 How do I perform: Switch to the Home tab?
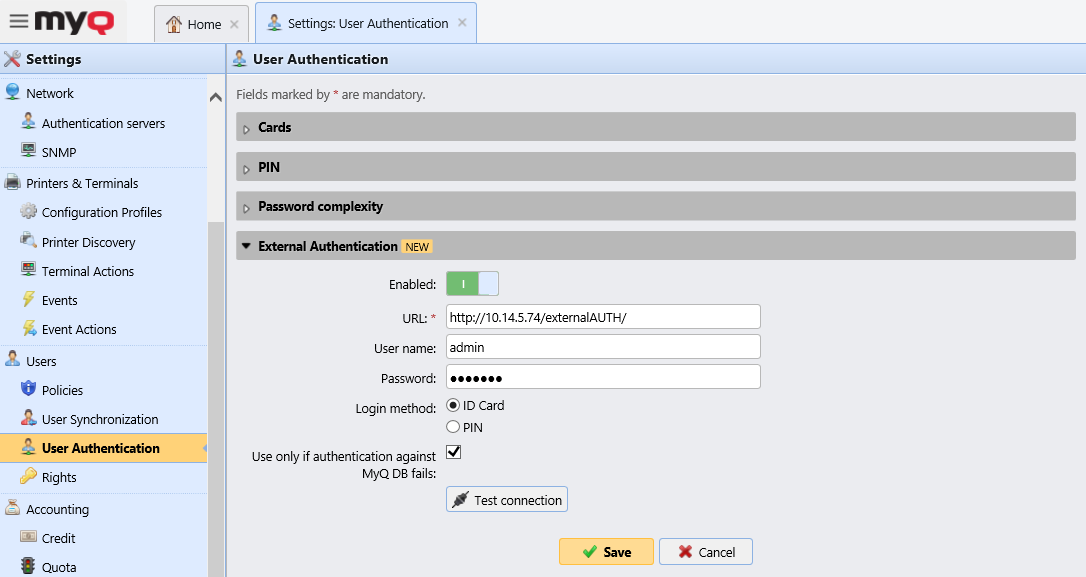[x=194, y=22]
